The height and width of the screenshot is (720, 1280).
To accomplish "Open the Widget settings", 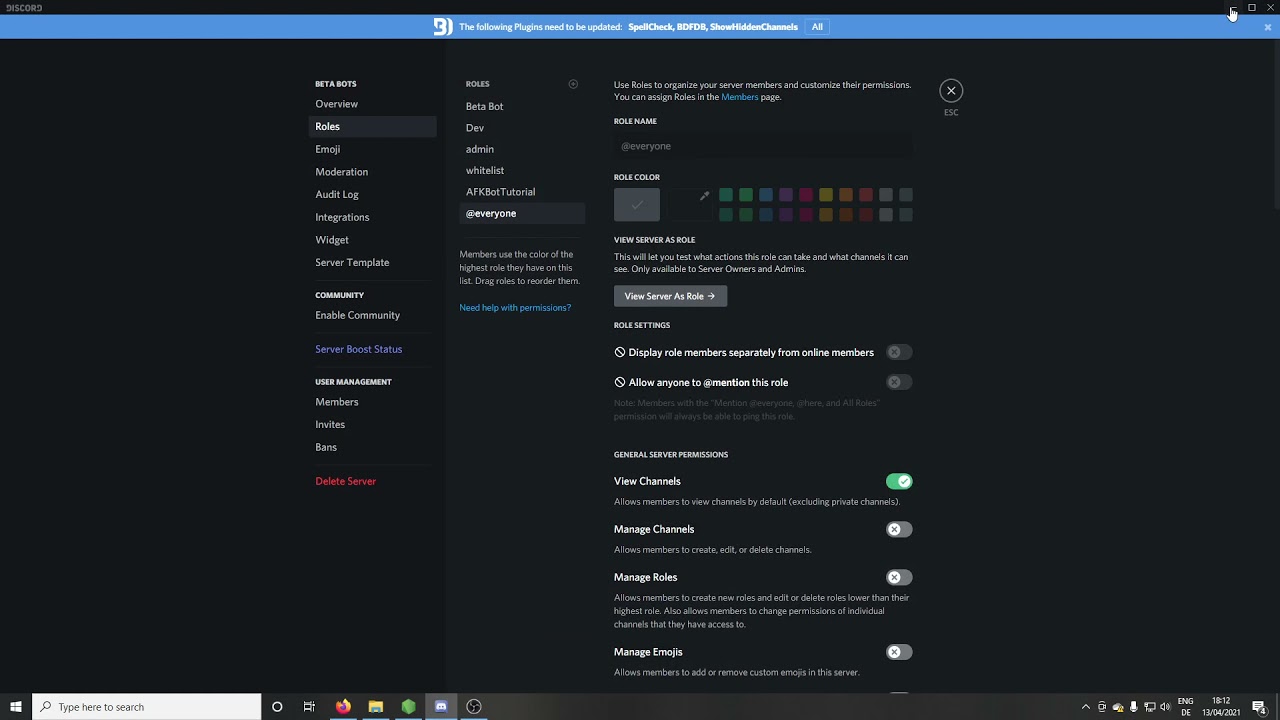I will tap(372, 240).
